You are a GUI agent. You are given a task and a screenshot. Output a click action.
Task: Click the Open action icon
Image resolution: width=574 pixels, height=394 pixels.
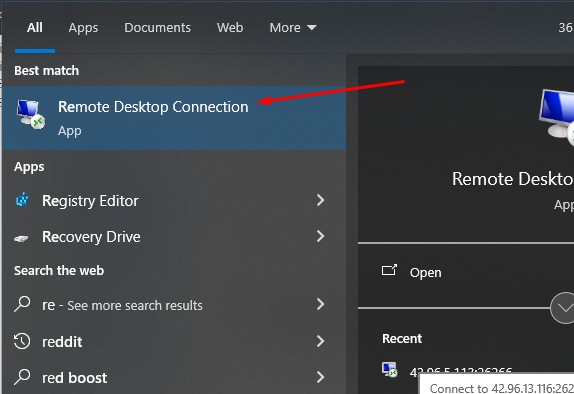[389, 270]
